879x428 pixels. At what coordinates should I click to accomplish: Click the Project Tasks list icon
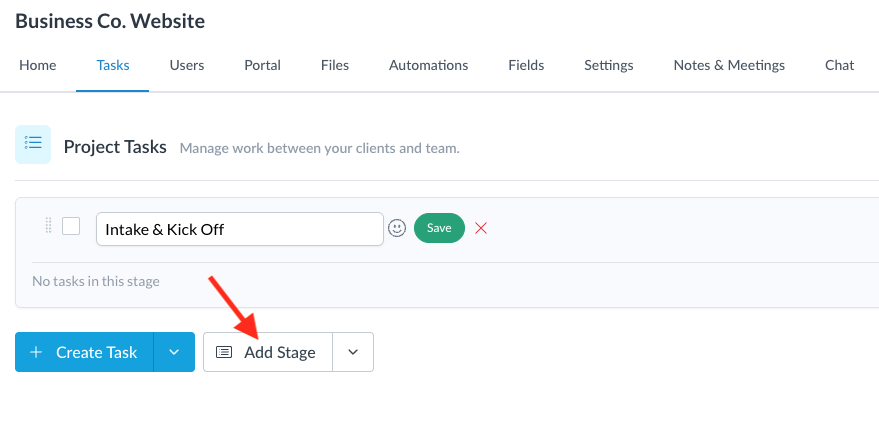click(x=33, y=144)
